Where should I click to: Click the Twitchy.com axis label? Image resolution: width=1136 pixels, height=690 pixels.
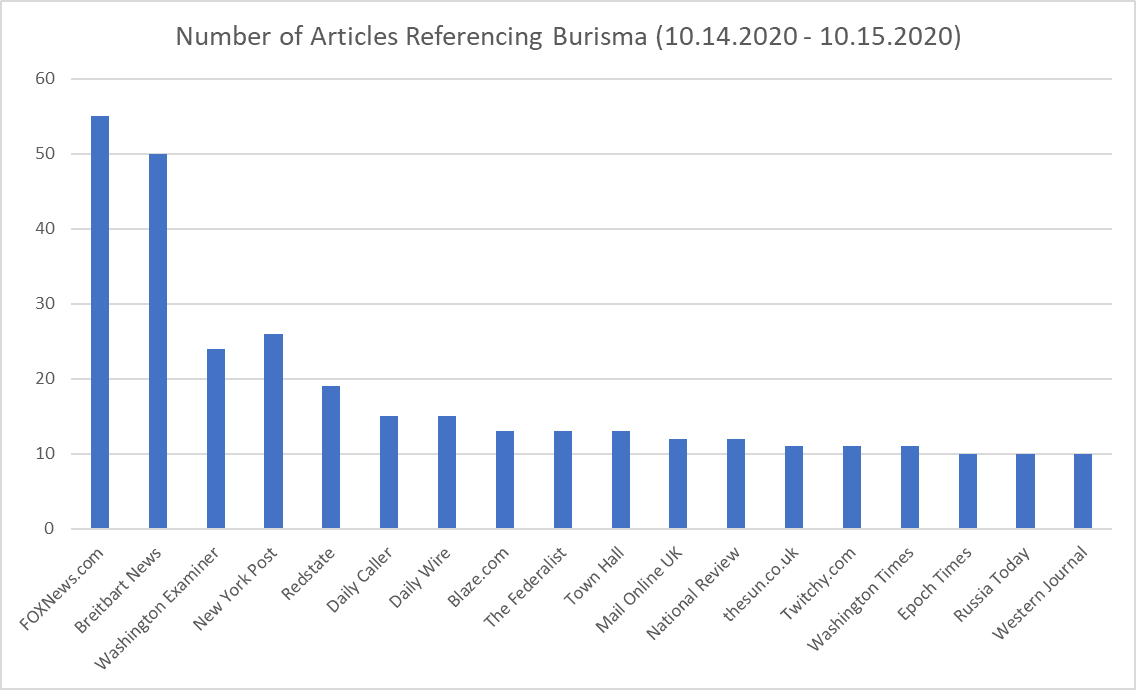coord(819,583)
